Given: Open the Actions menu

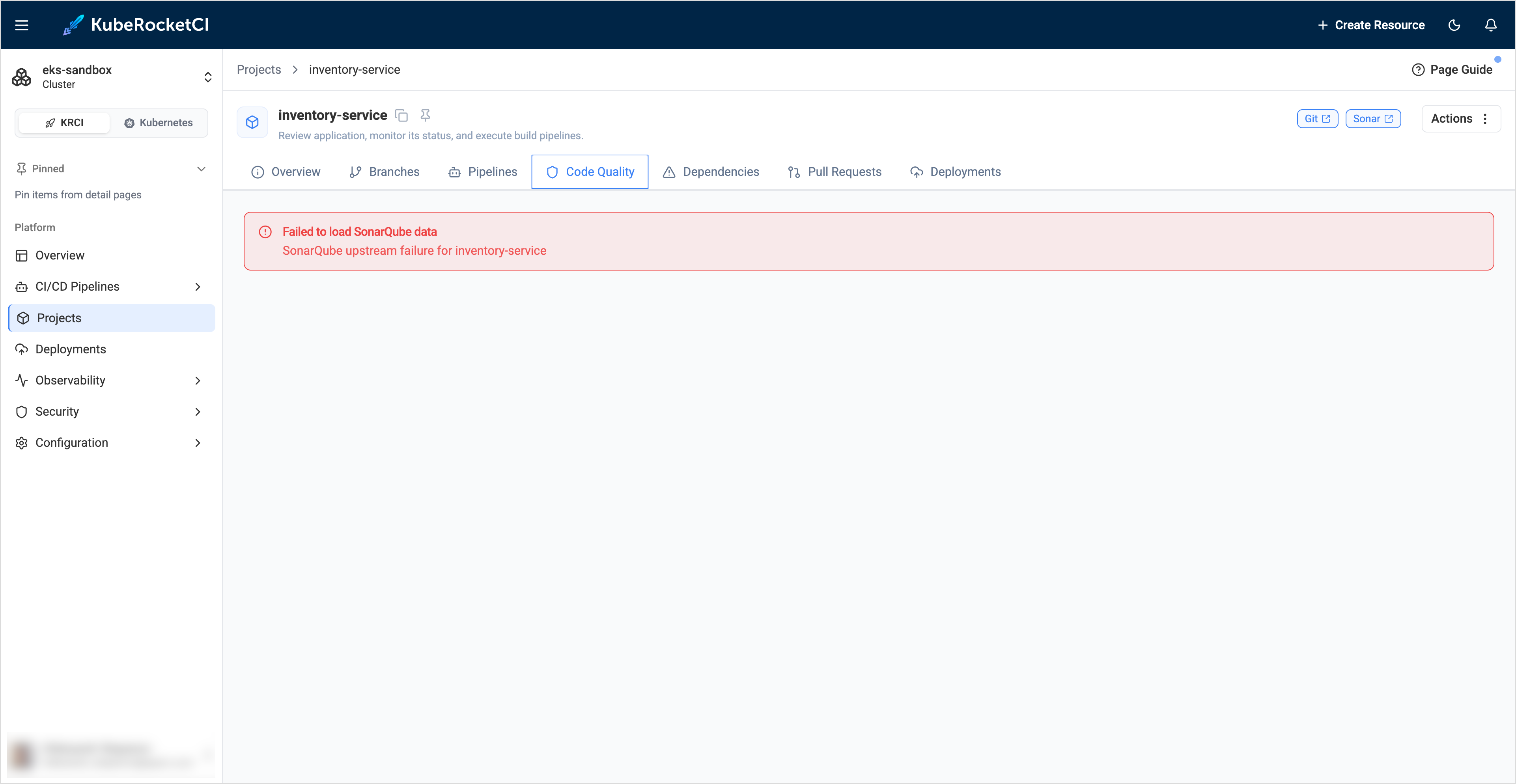Looking at the screenshot, I should [x=1461, y=118].
